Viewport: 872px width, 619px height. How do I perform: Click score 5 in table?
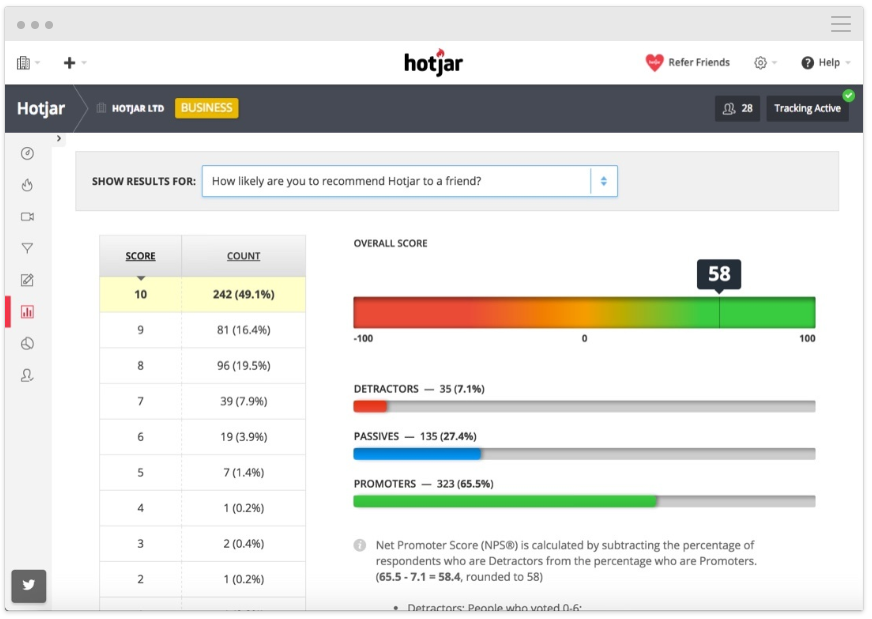click(x=141, y=472)
